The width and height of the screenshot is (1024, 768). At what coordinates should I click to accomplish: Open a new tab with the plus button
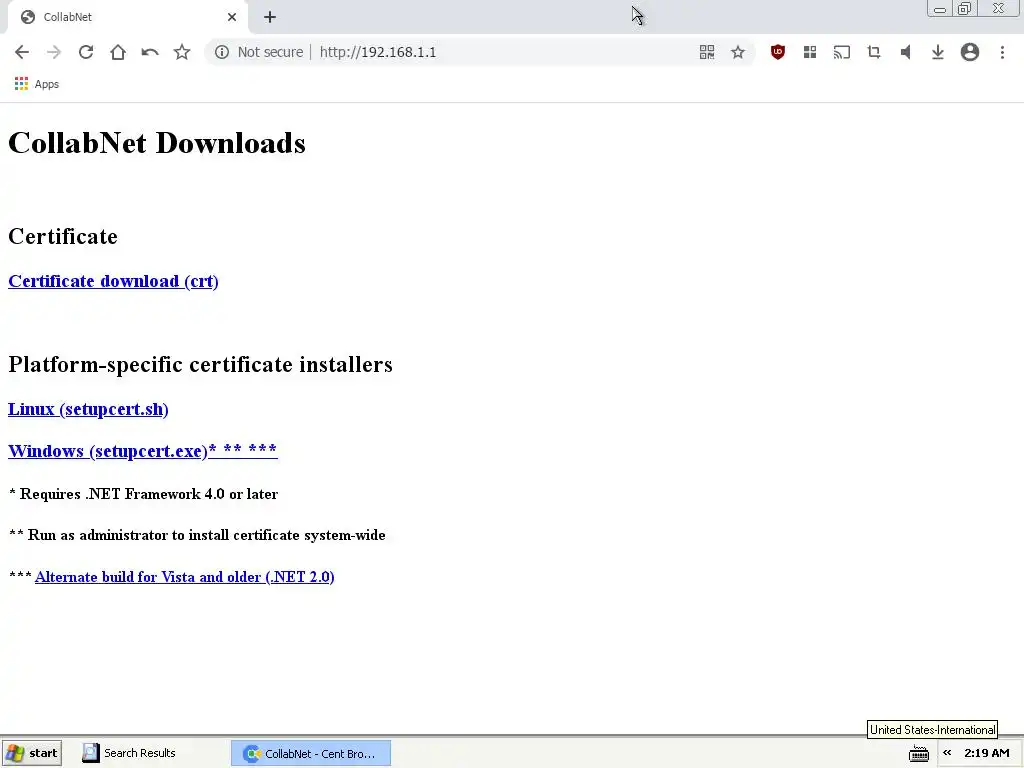pos(270,17)
